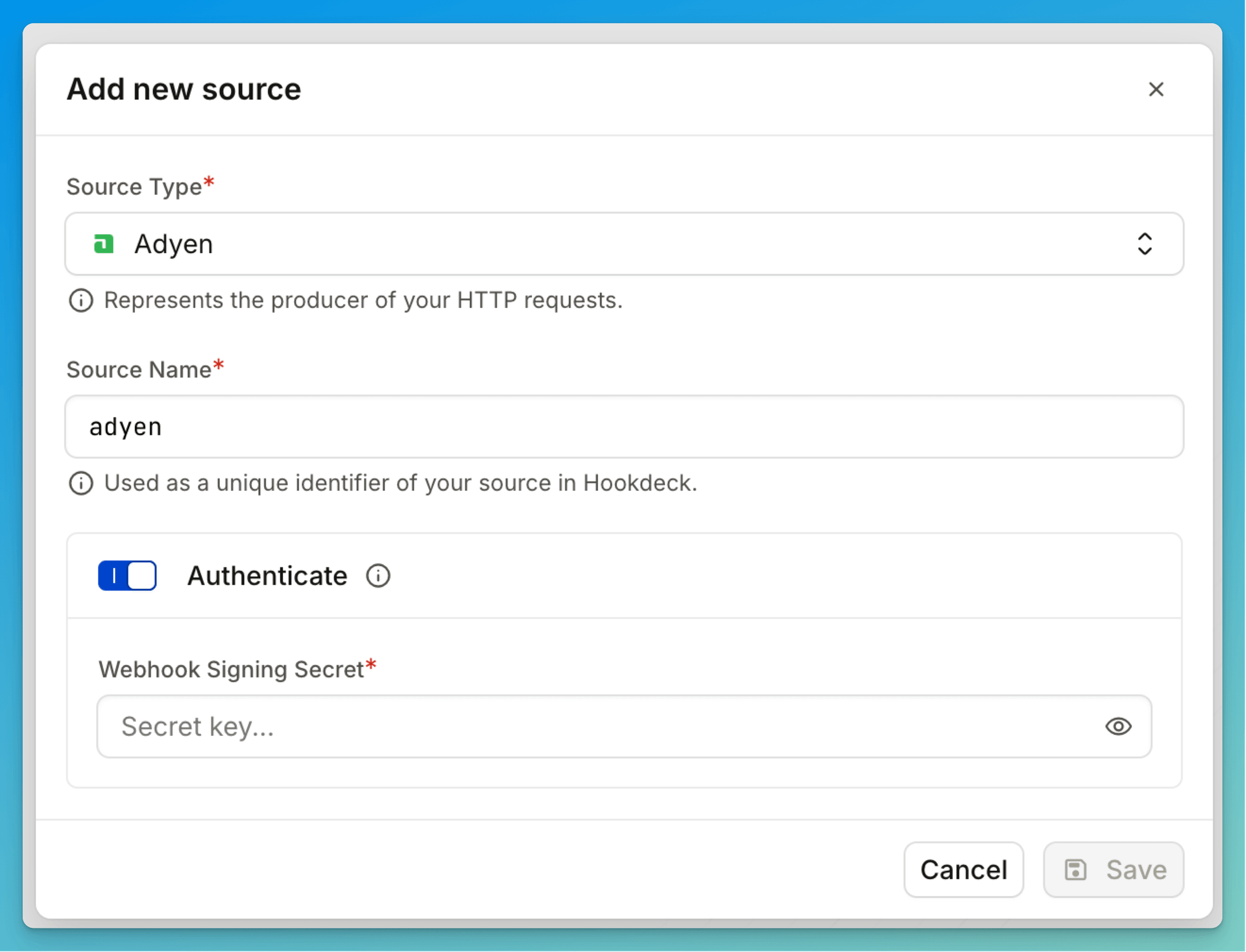Click the info icon beside Authenticate
Image resolution: width=1246 pixels, height=952 pixels.
pos(378,575)
